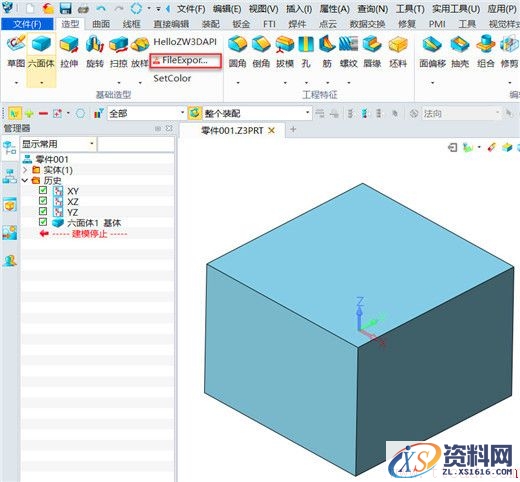Viewport: 520px width, 482px height.
Task: Apply the 圆角 fillet tool
Action: (x=237, y=52)
